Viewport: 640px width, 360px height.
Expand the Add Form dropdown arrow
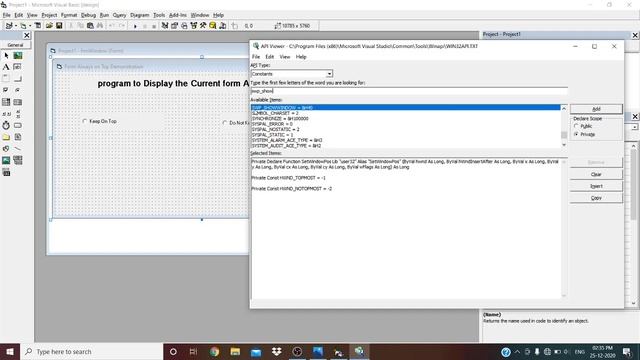click(30, 26)
